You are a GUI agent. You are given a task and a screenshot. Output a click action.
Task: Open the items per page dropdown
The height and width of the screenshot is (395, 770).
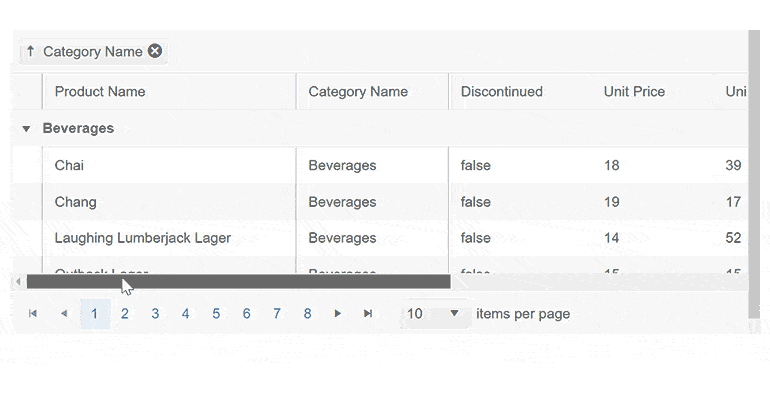coord(435,313)
